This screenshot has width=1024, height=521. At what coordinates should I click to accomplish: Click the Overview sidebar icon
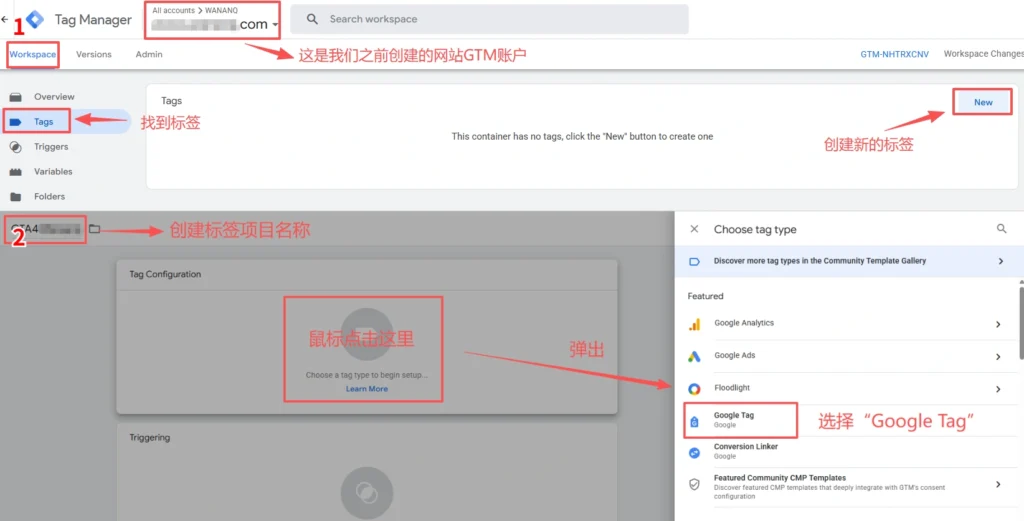pos(16,97)
